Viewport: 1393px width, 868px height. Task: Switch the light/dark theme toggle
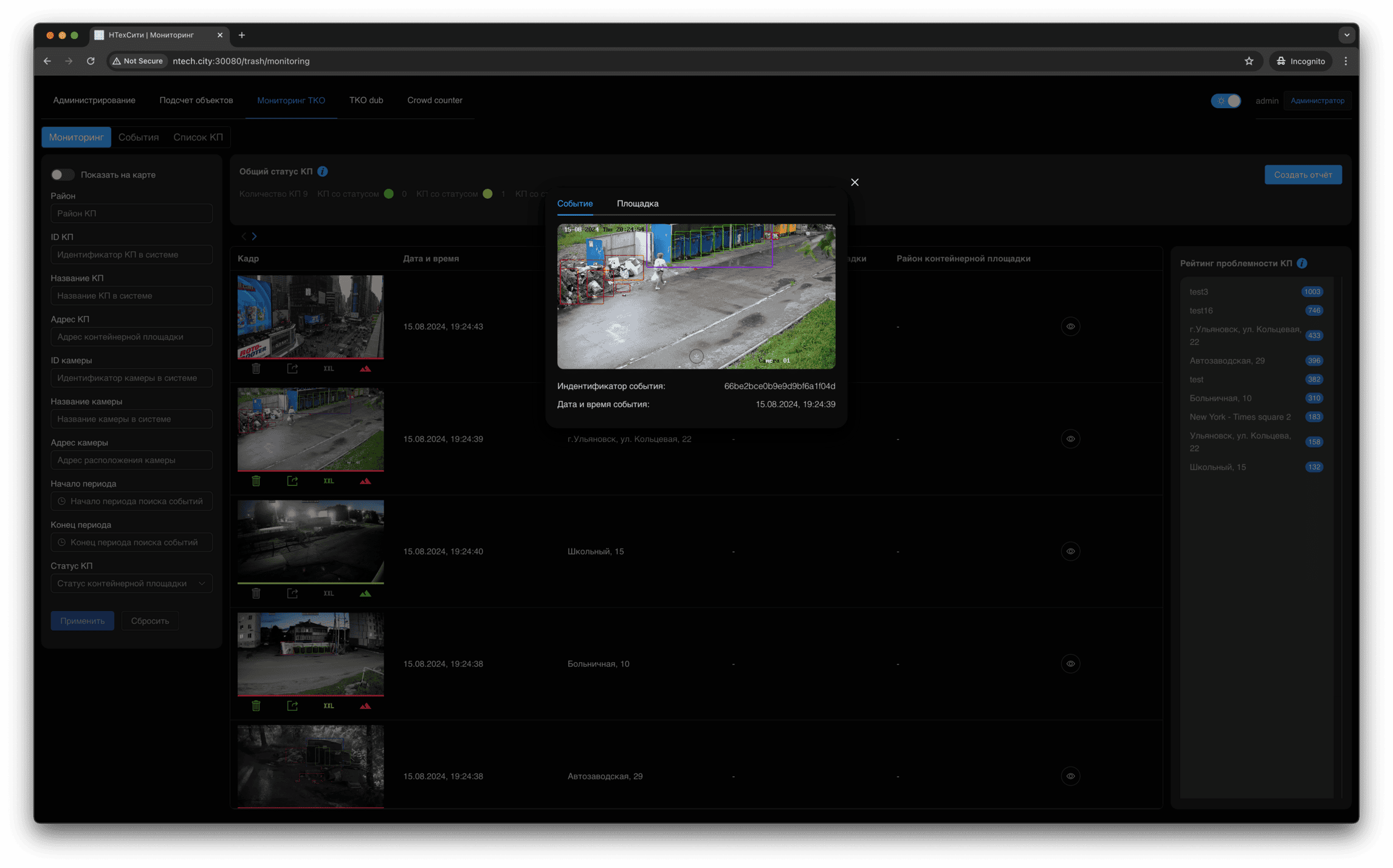[x=1226, y=101]
